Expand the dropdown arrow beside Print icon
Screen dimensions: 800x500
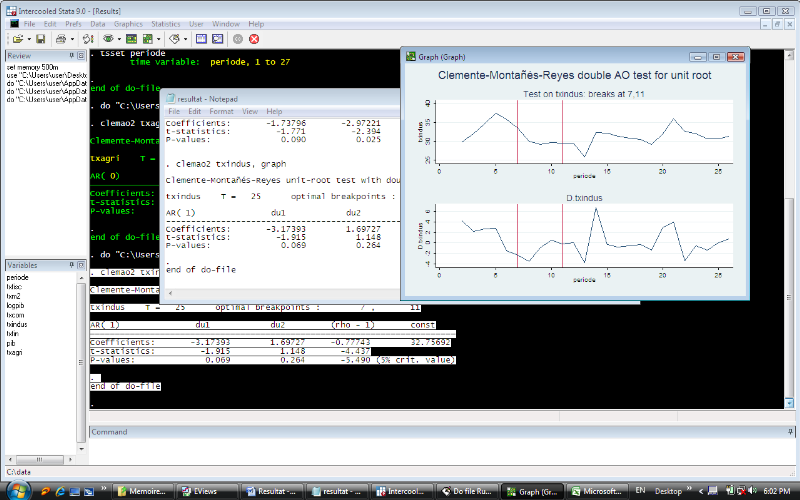point(73,38)
